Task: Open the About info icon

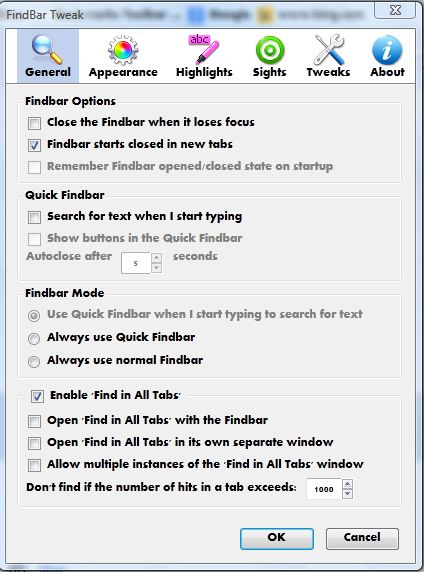Action: pyautogui.click(x=387, y=50)
